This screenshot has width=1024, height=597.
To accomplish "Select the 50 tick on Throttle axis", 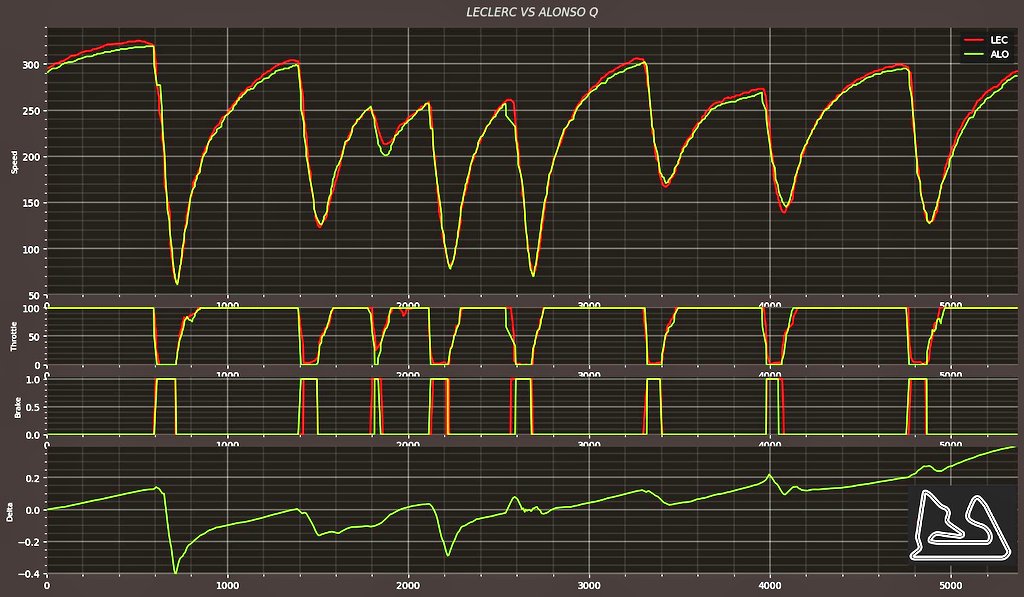I will tap(34, 337).
